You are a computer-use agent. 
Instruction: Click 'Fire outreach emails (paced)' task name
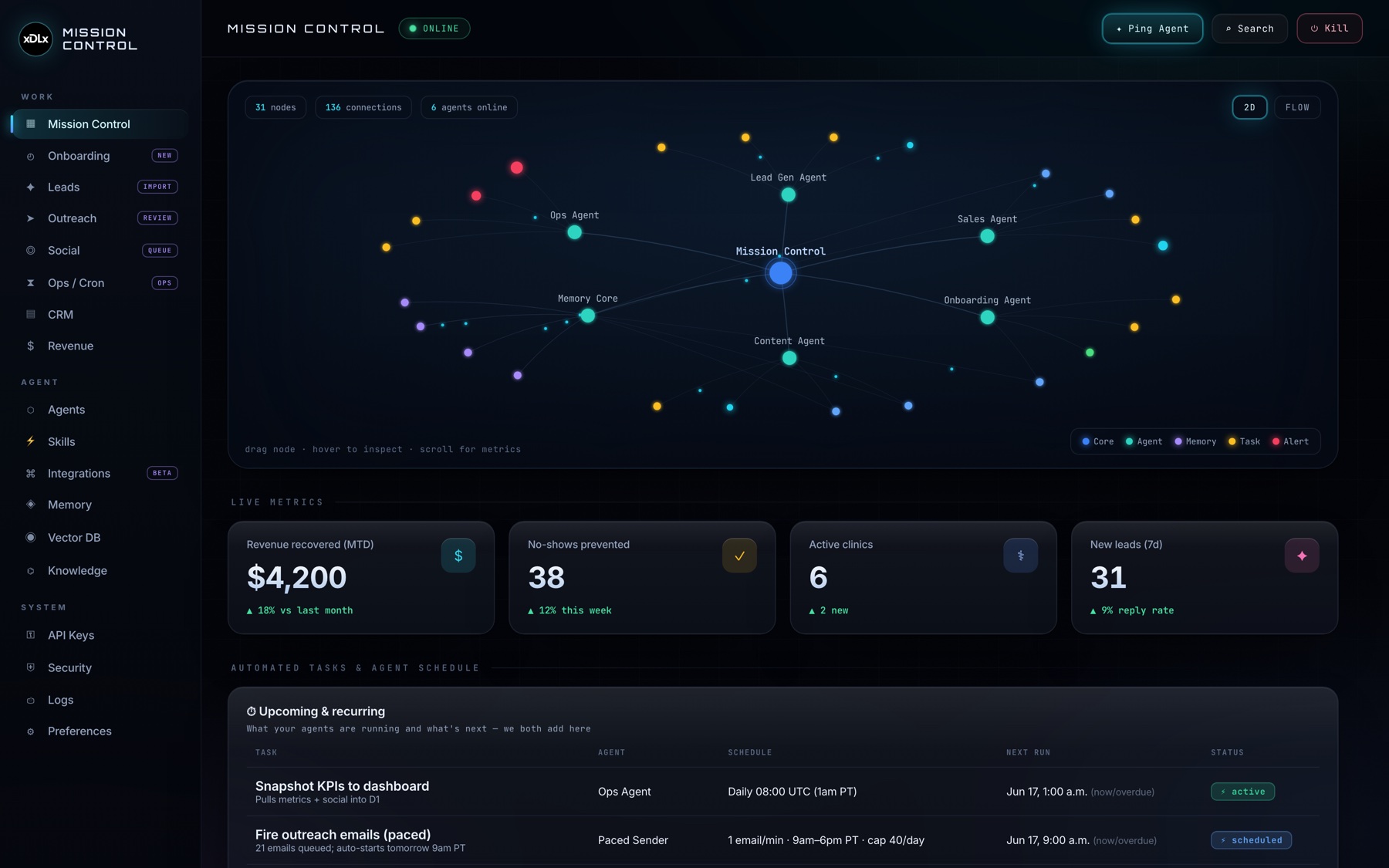(343, 834)
